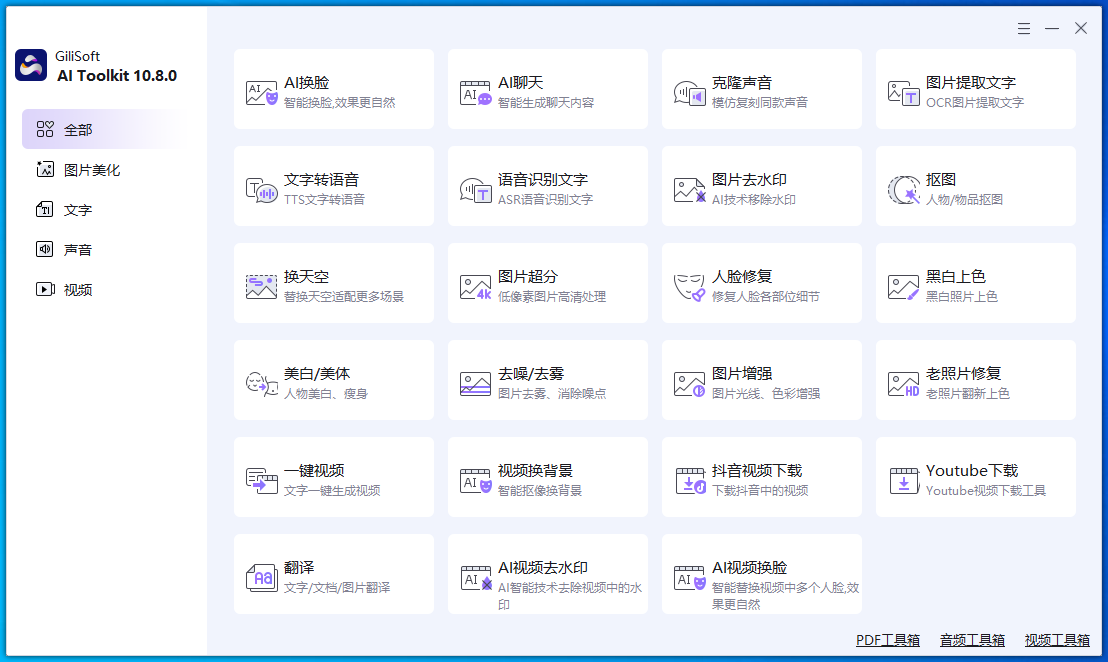Click the 文字一键生成视频 description

point(332,490)
